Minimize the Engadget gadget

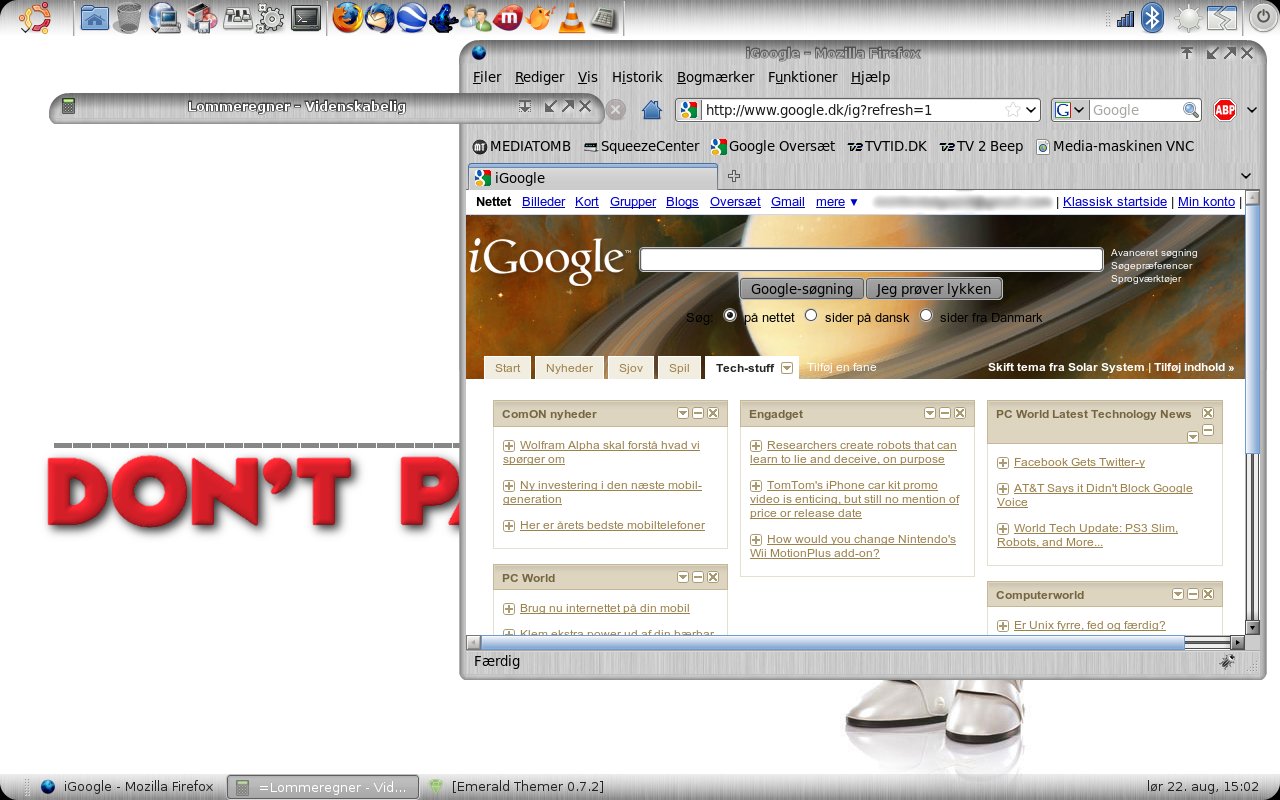945,413
